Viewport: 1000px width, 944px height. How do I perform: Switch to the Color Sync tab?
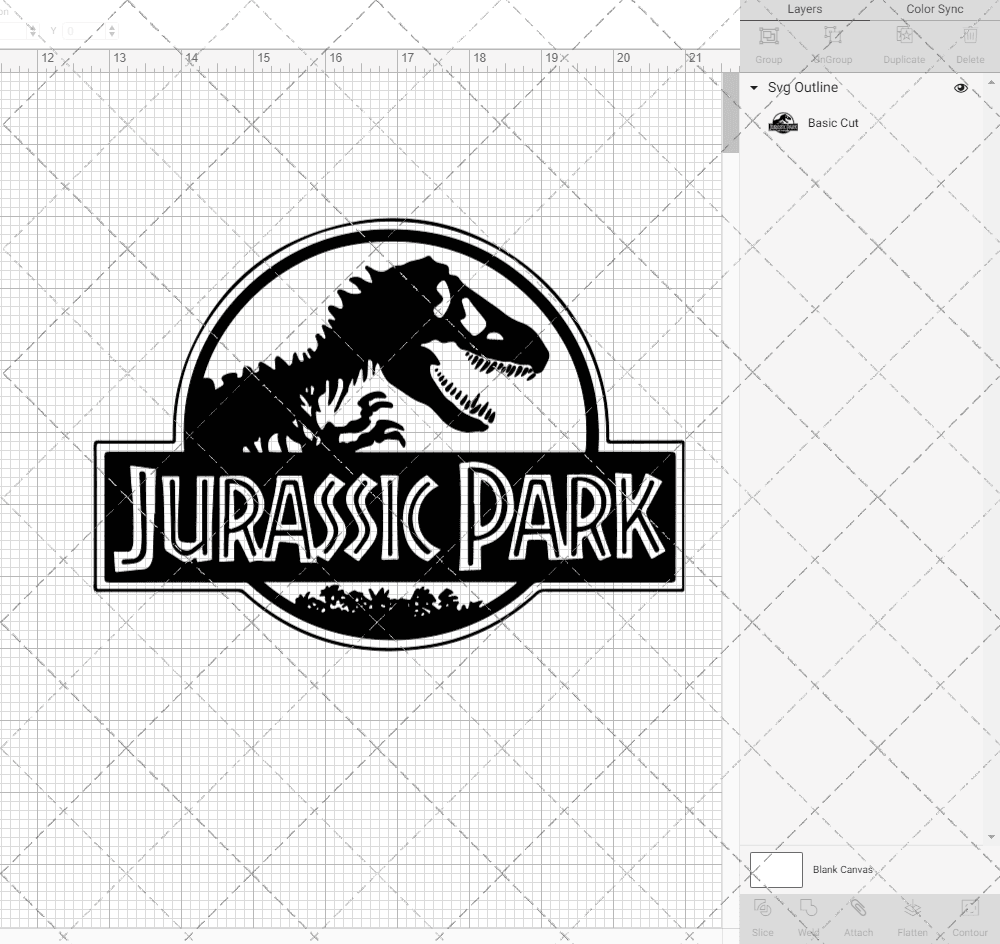click(934, 9)
